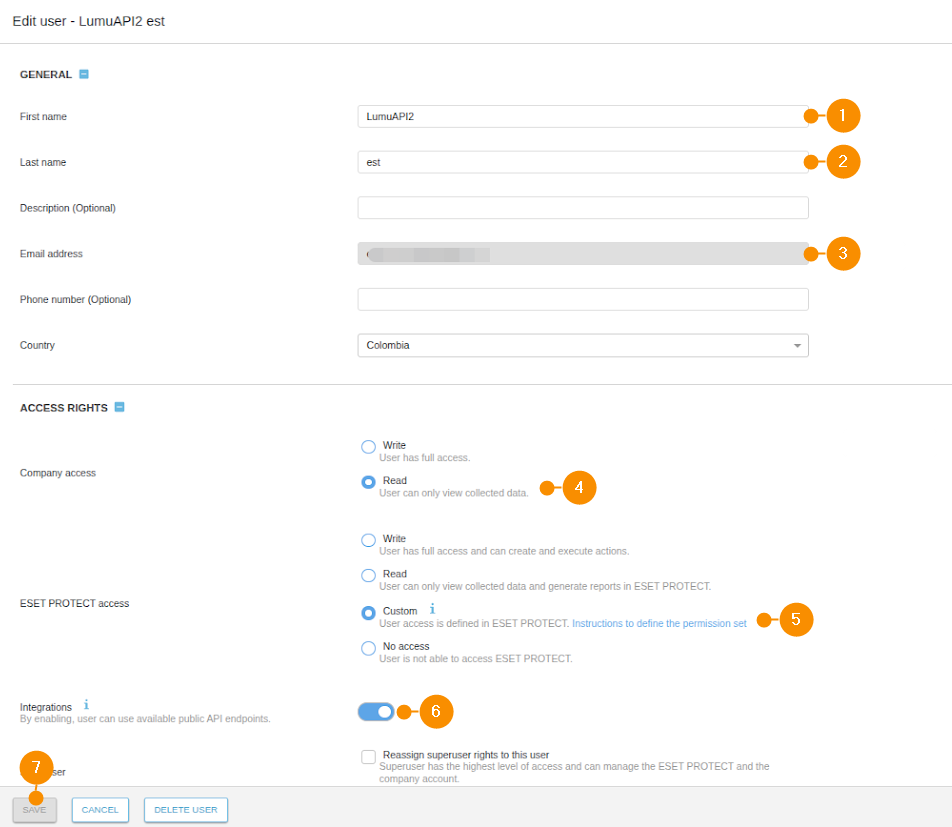The image size is (952, 827).
Task: Select Read for Company access
Action: (368, 482)
